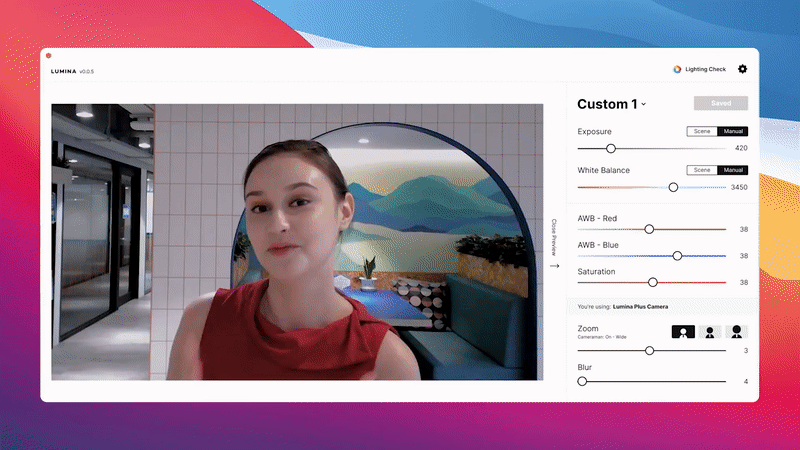Set Exposure mode to Scene
The width and height of the screenshot is (800, 450).
pyautogui.click(x=702, y=131)
